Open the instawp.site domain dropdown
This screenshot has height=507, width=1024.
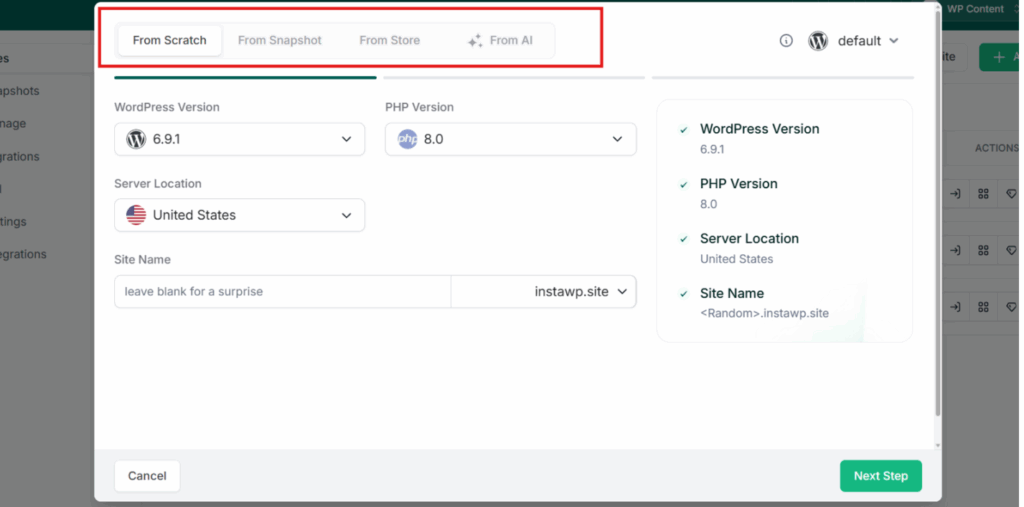(x=543, y=291)
